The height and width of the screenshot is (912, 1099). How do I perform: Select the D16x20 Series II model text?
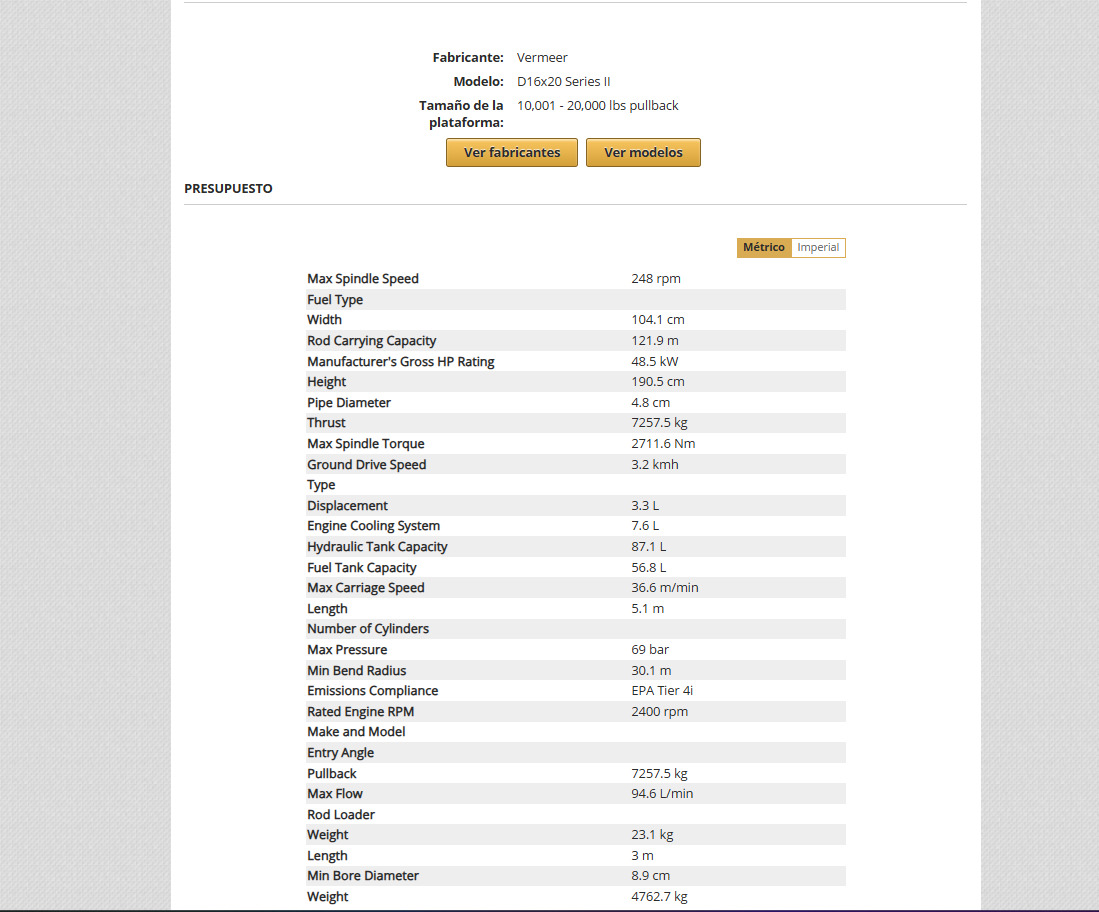564,81
